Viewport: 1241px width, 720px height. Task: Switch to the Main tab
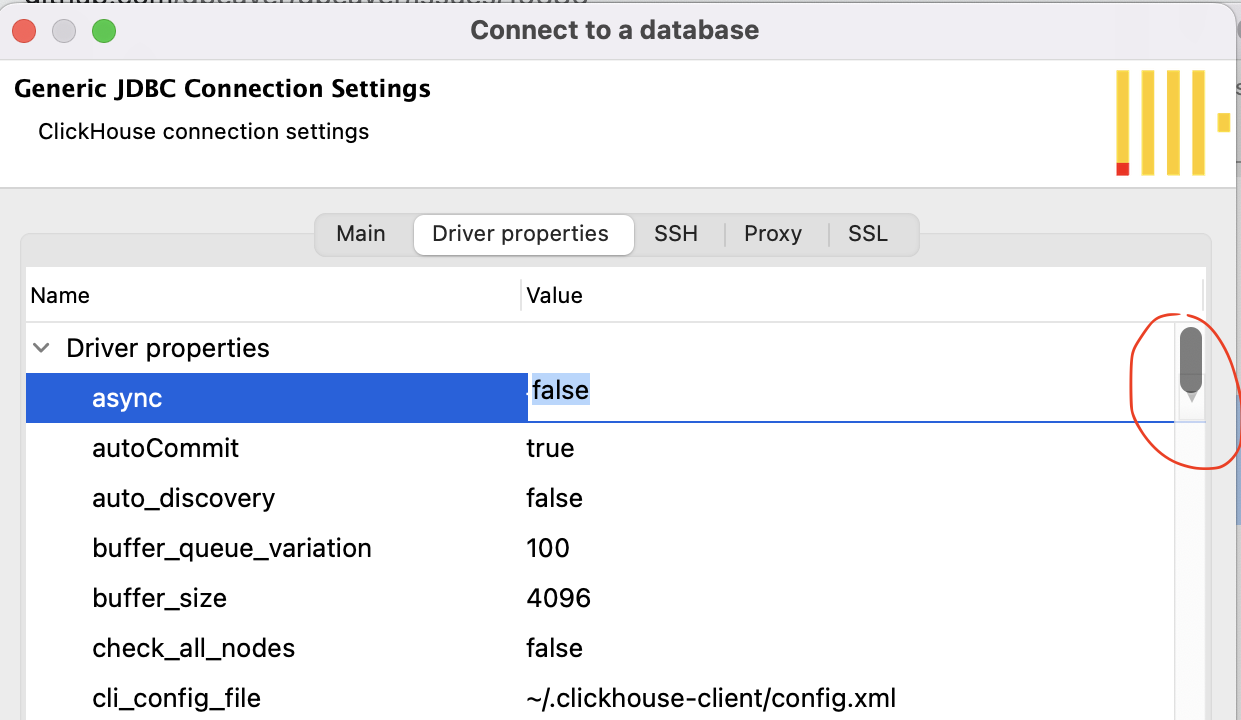360,233
